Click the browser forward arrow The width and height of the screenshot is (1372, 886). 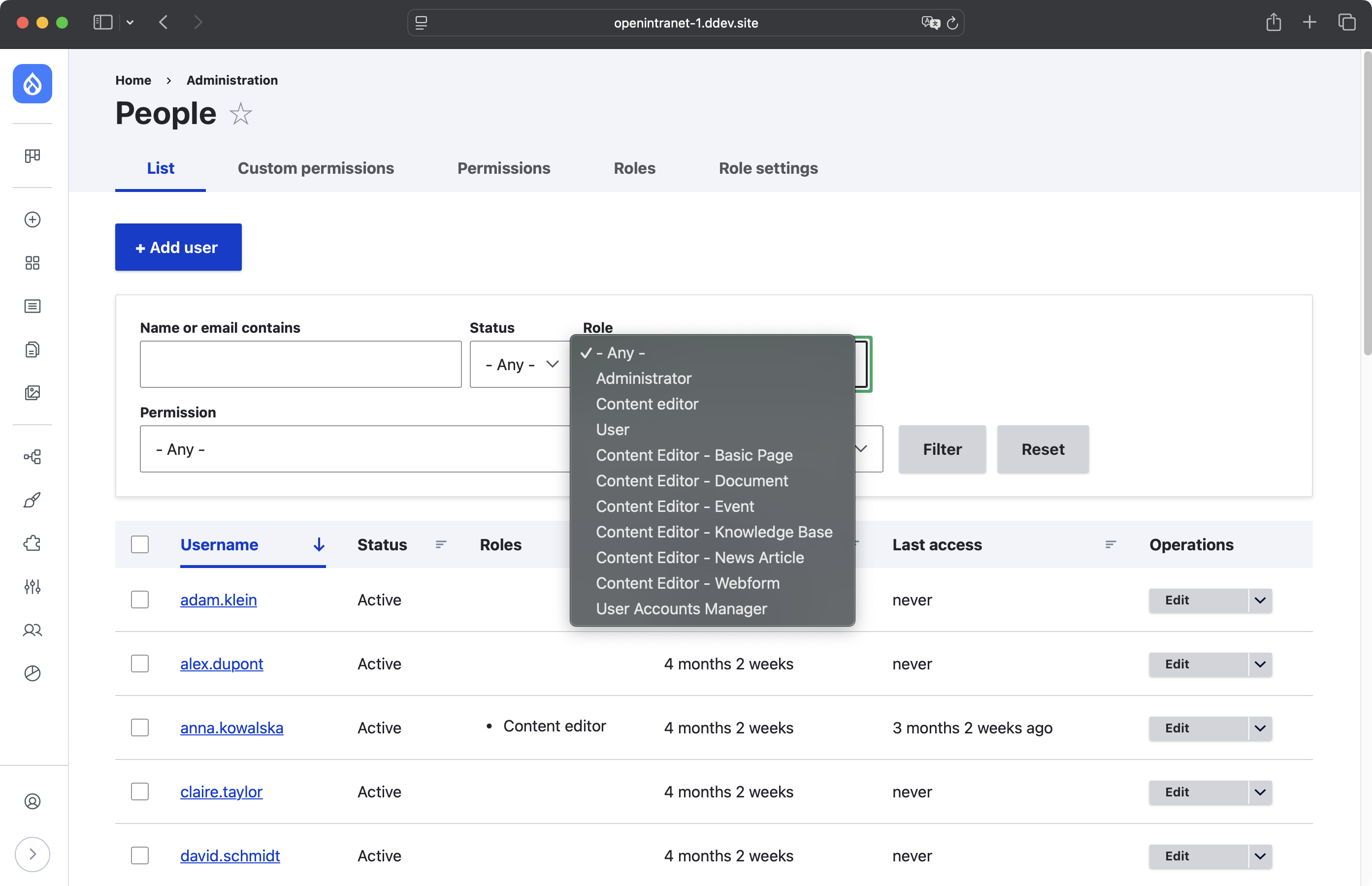tap(198, 23)
